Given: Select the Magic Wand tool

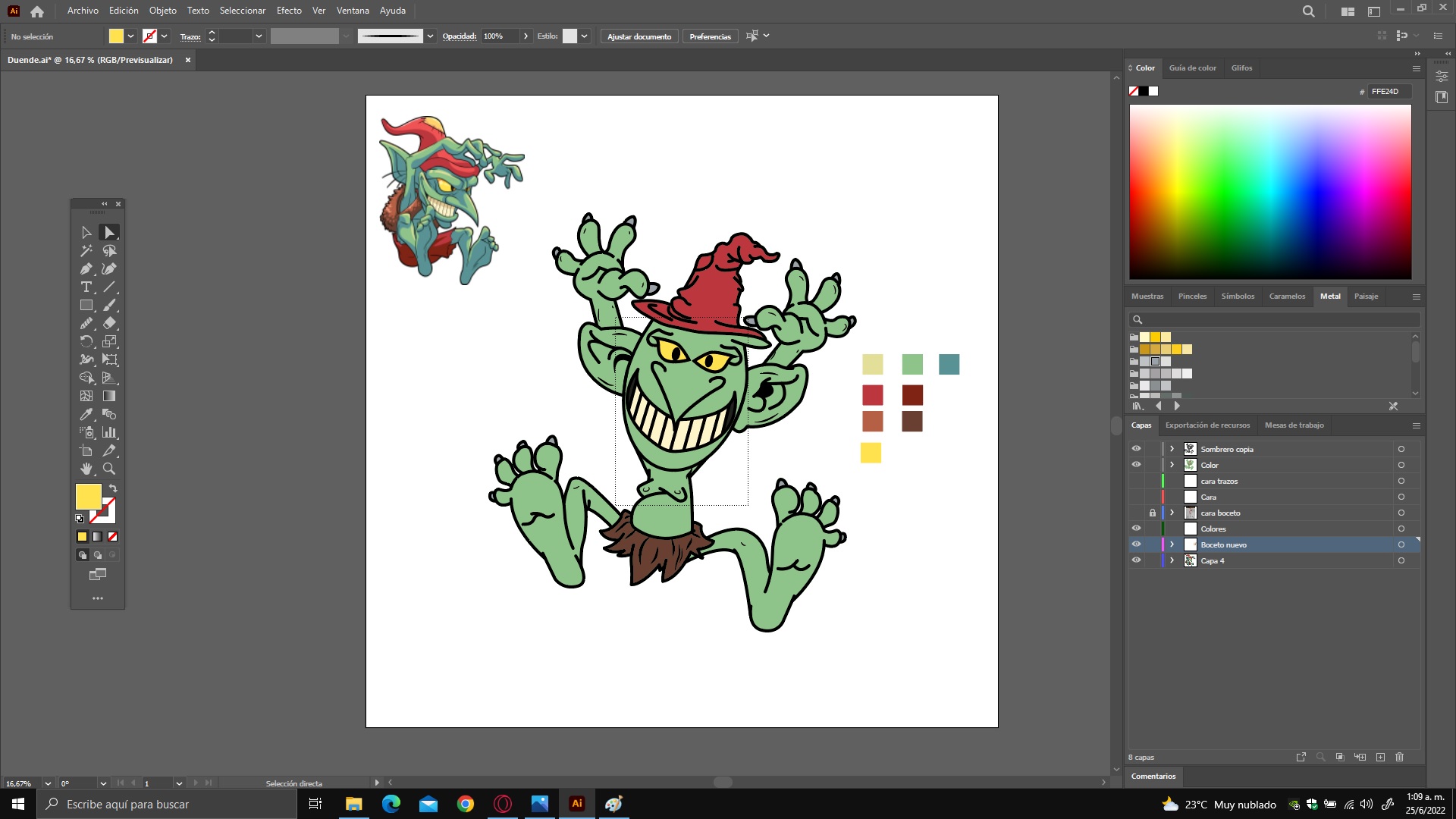Looking at the screenshot, I should [86, 250].
